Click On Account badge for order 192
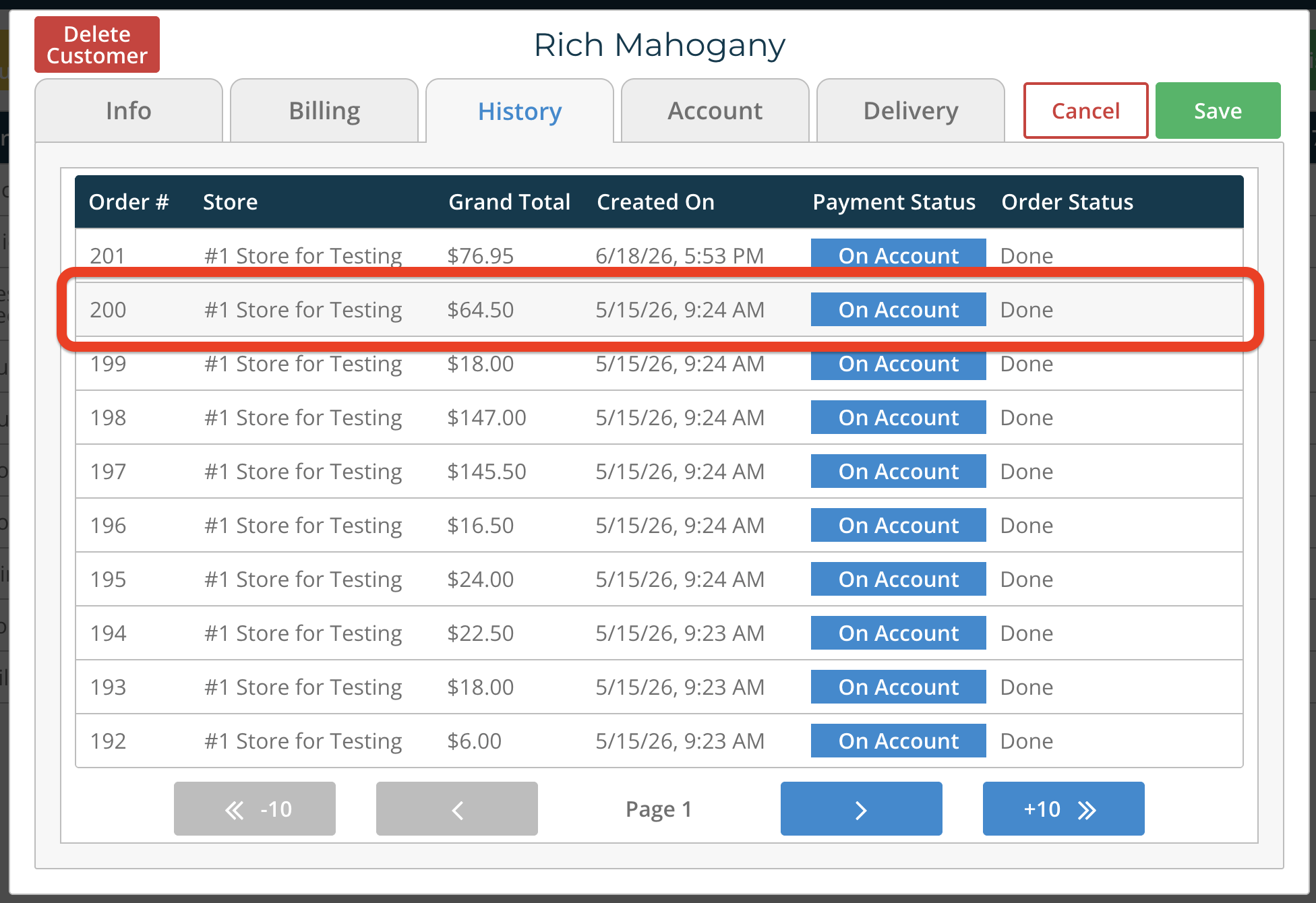Screen dimensions: 1316x903 tap(898, 741)
